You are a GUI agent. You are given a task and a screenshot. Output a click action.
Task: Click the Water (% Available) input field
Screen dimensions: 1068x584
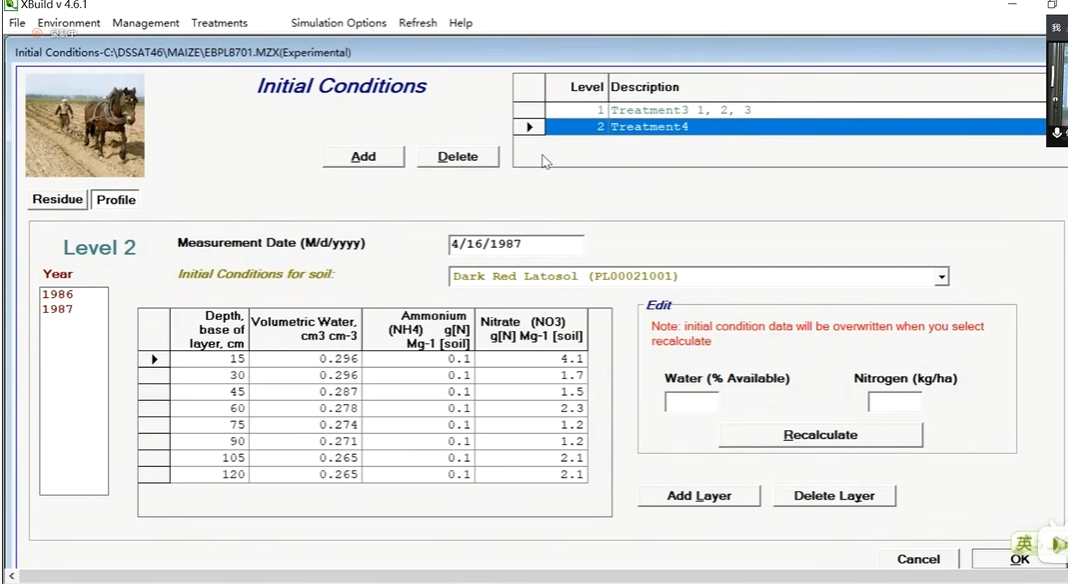coord(692,402)
